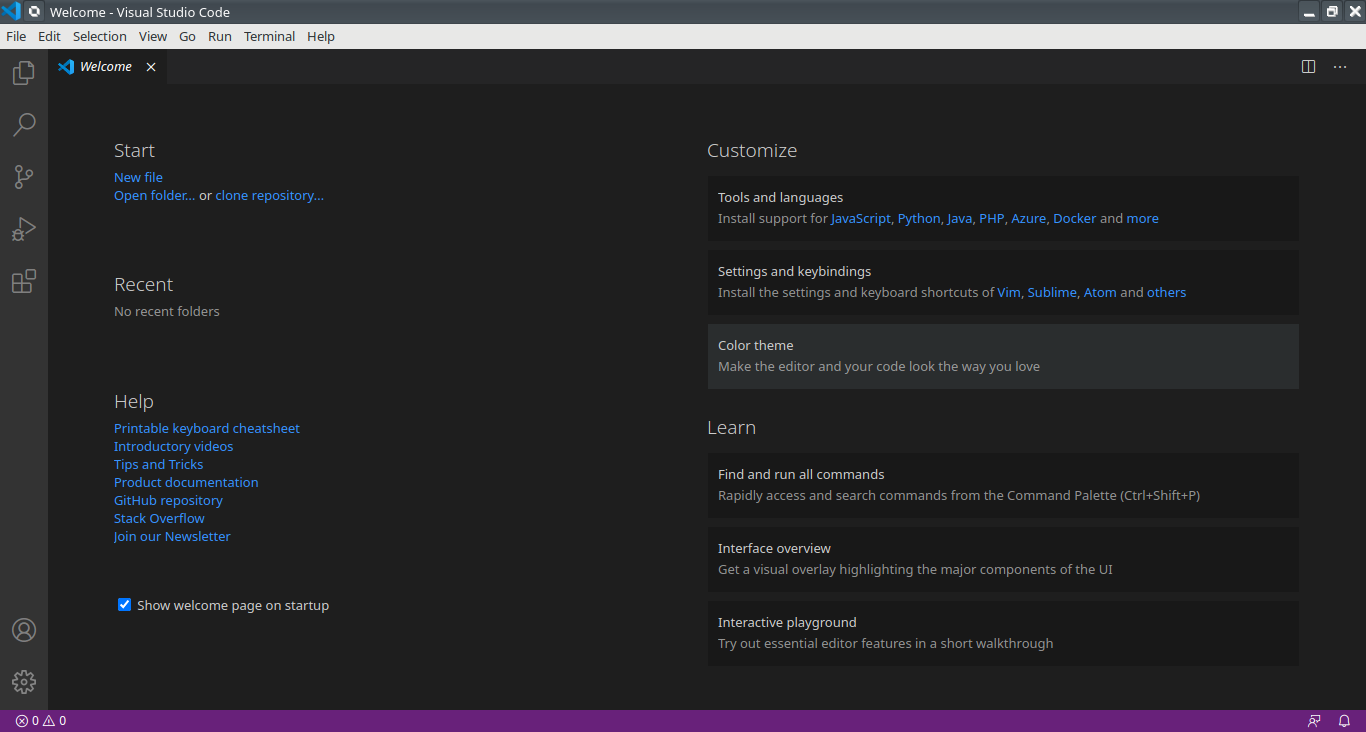Image resolution: width=1366 pixels, height=732 pixels.
Task: Open the File menu
Action: point(16,36)
